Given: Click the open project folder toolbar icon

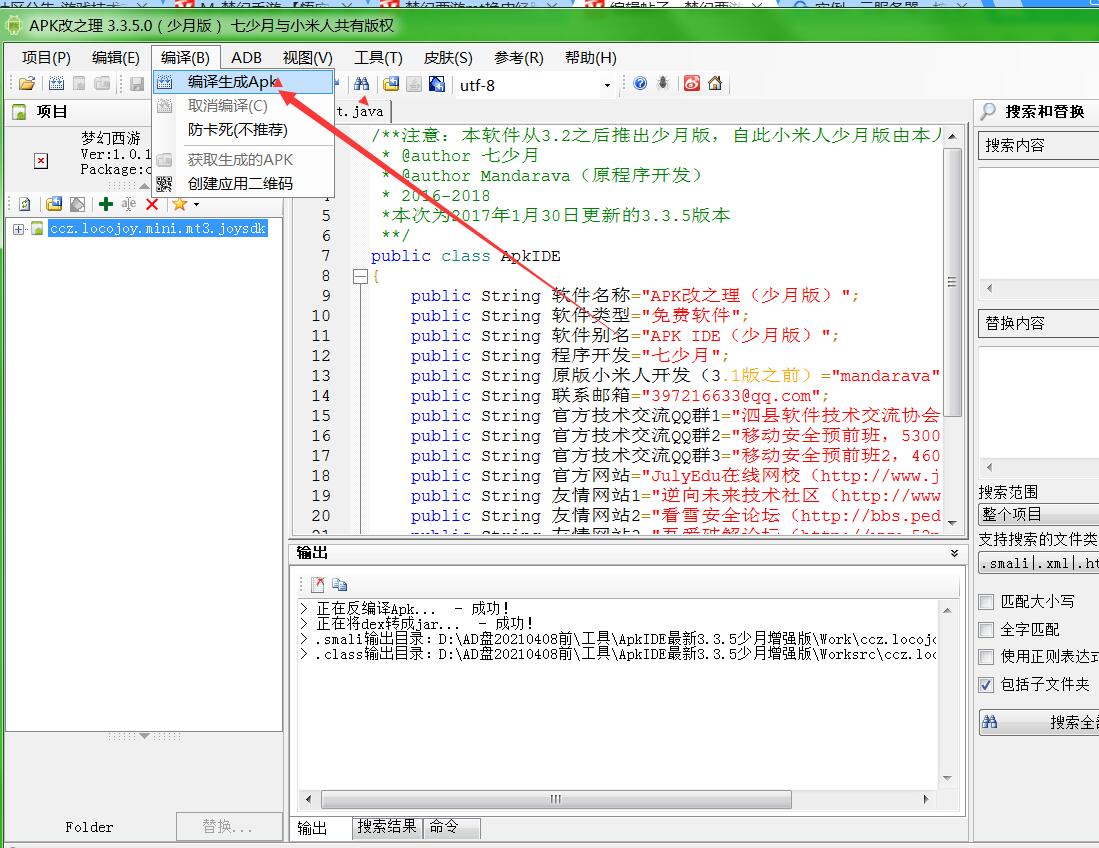Looking at the screenshot, I should click(x=27, y=84).
